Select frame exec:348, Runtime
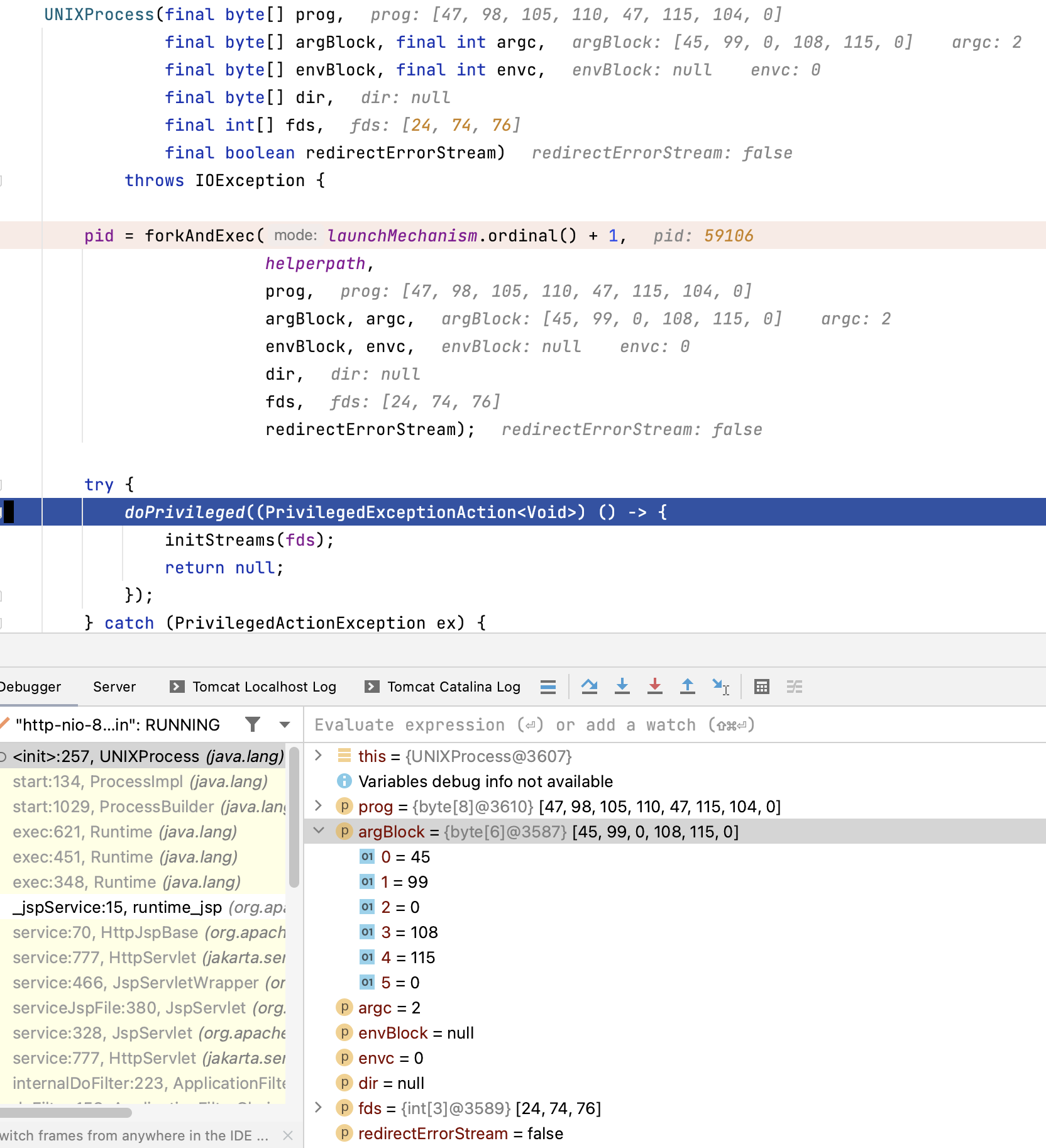Screen dimensions: 1046x1148 tap(143, 882)
